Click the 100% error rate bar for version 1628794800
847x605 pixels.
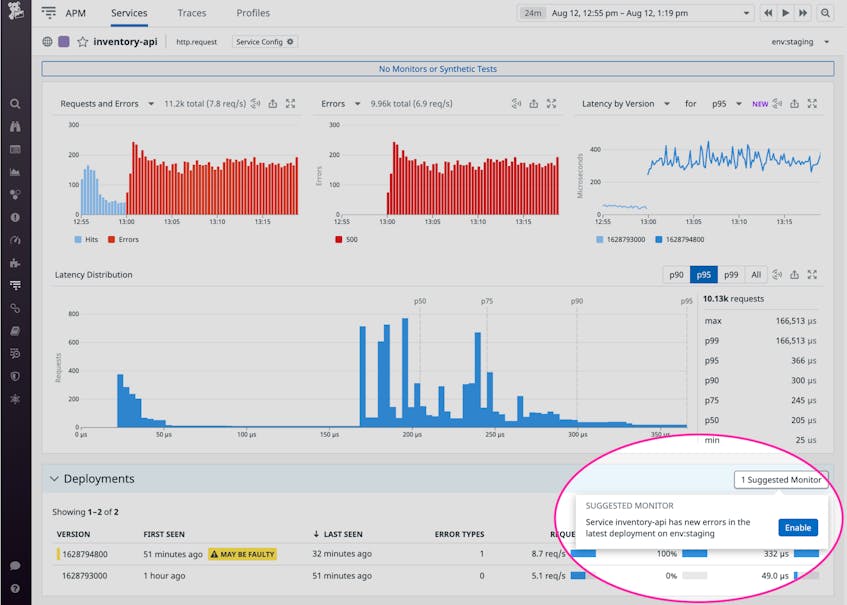(x=694, y=554)
